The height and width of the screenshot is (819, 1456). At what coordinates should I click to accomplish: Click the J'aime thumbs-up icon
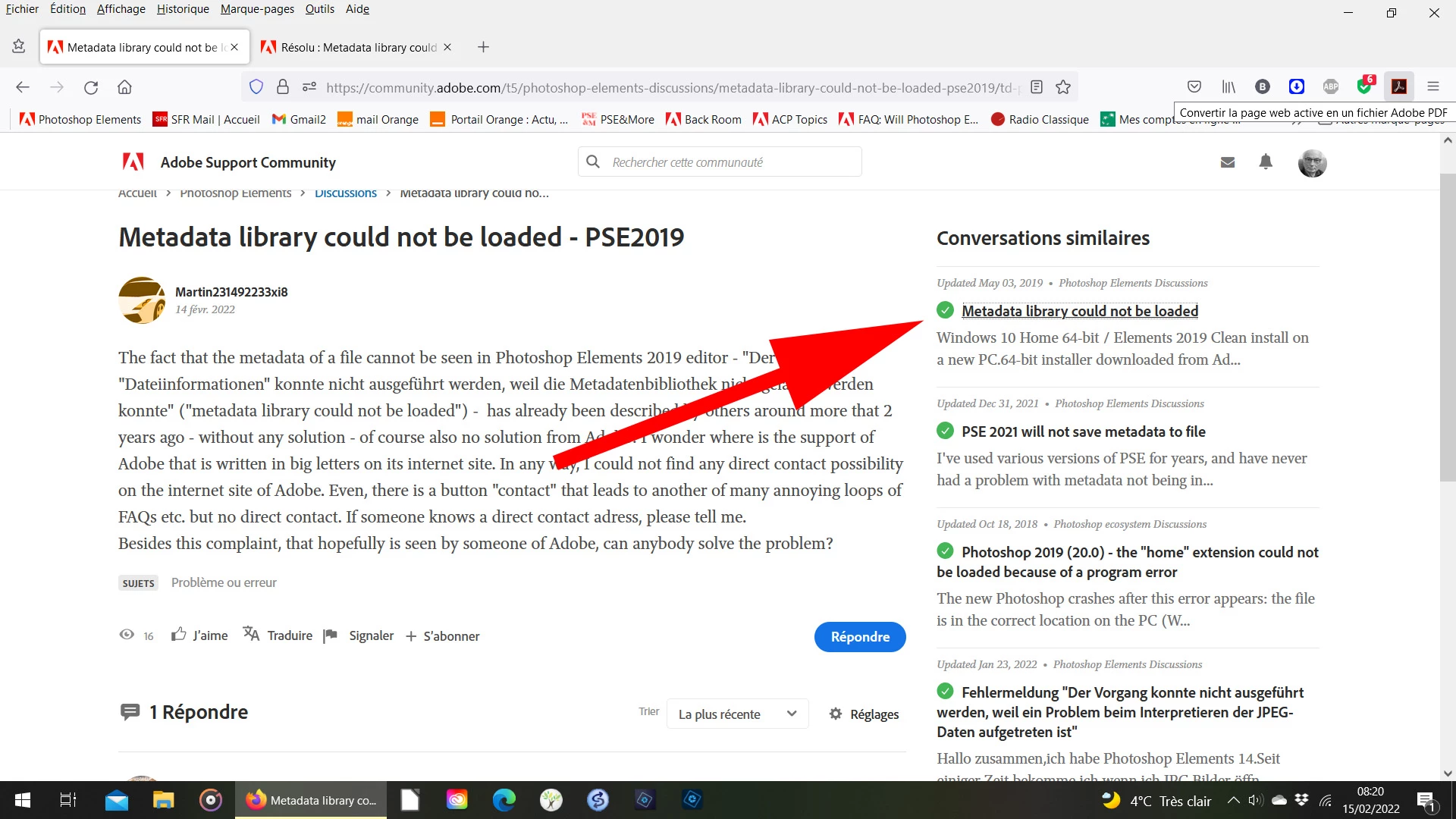(x=179, y=635)
